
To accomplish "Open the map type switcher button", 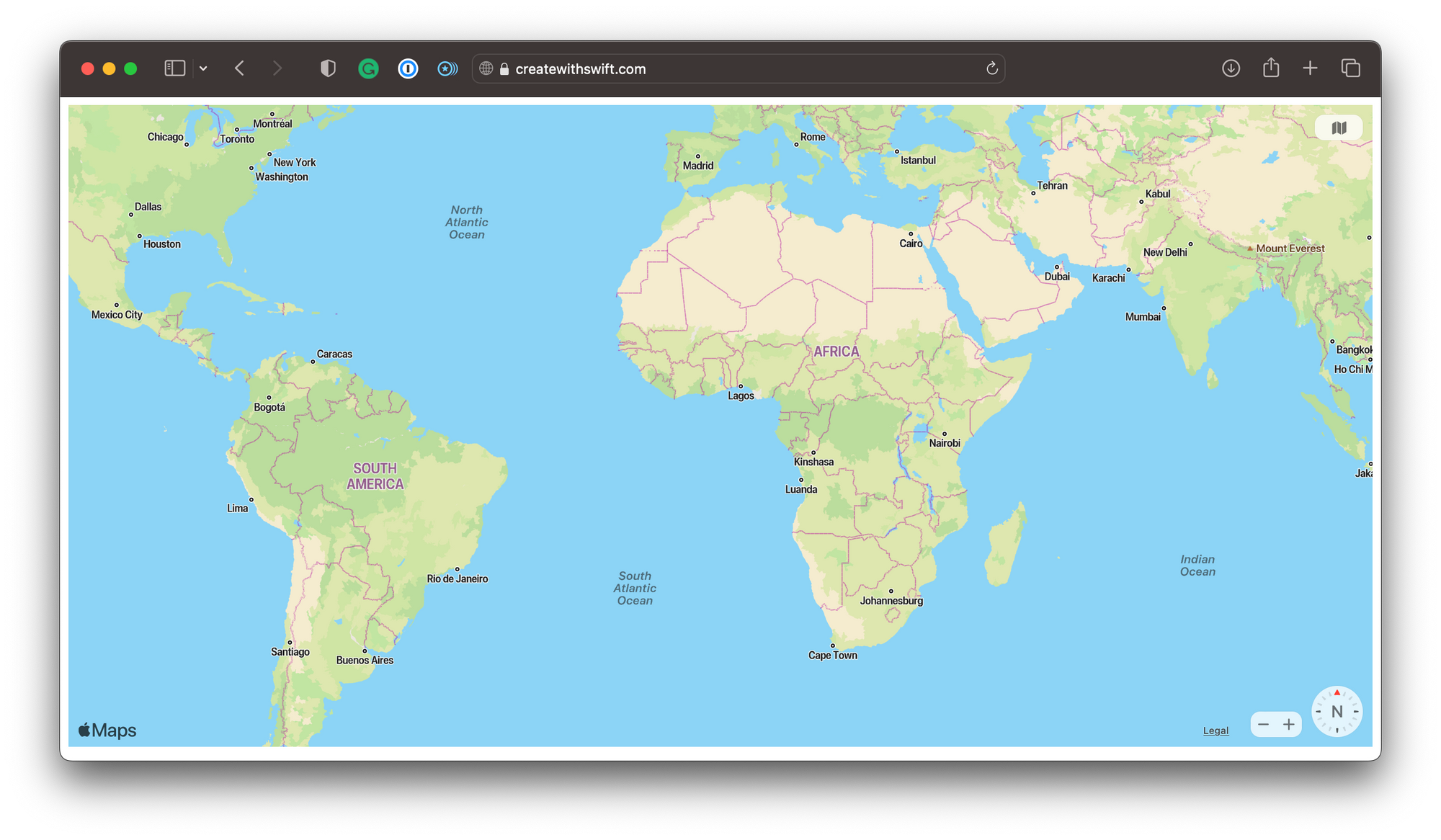I will pos(1338,128).
